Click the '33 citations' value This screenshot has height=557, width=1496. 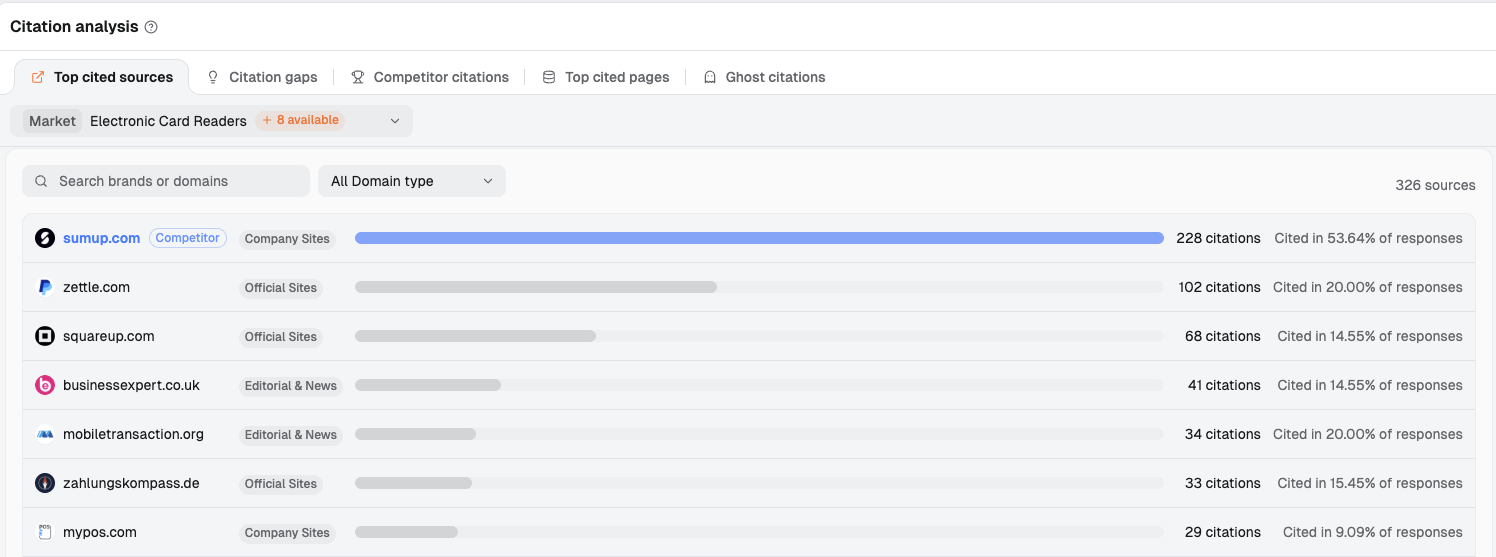[x=1223, y=483]
